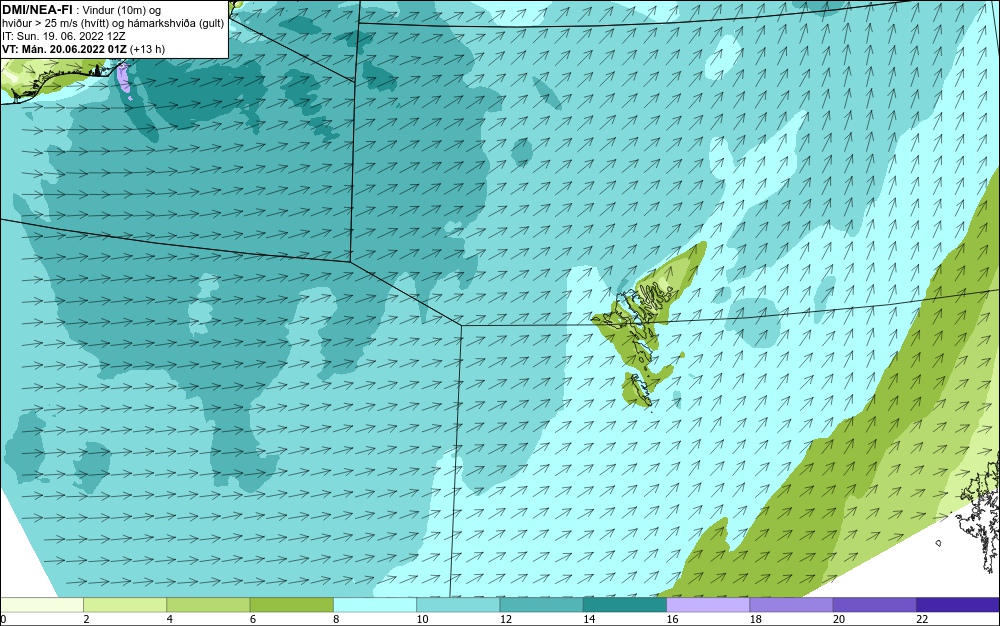Click the legend label '8'
The width and height of the screenshot is (1000, 626).
click(336, 619)
